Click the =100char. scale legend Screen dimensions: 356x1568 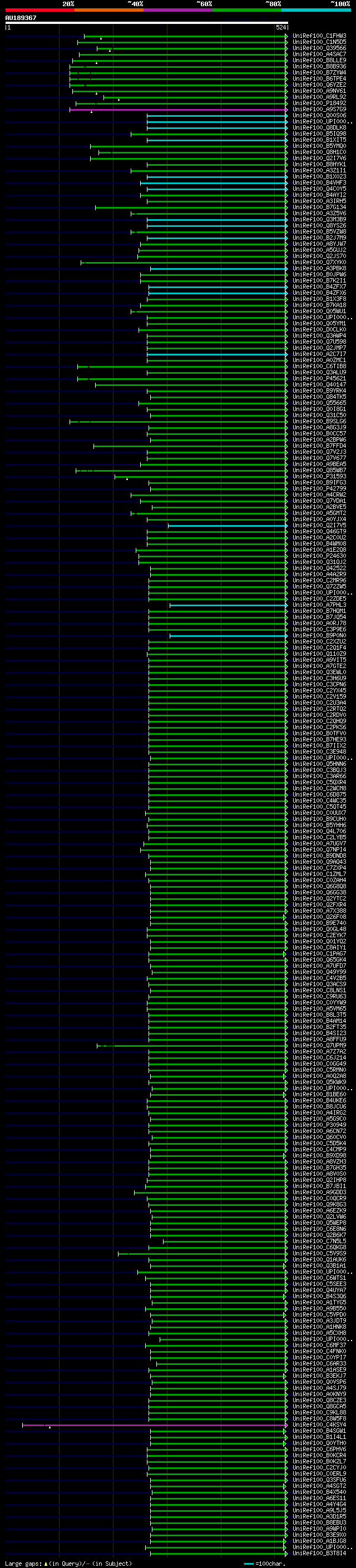pyautogui.click(x=264, y=1563)
